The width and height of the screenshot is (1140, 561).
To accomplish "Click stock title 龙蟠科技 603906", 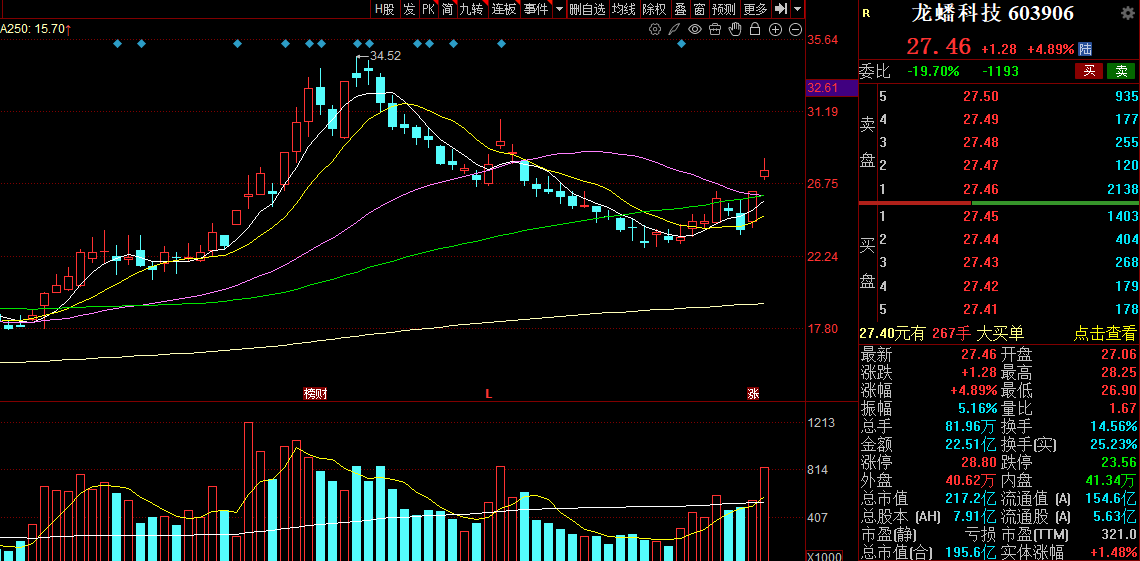I will click(993, 13).
